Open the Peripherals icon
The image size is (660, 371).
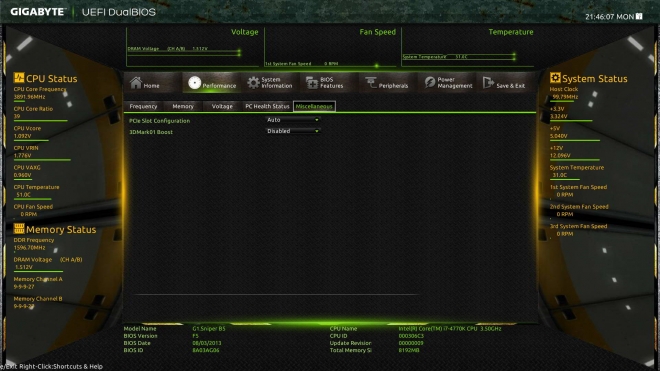click(x=371, y=83)
